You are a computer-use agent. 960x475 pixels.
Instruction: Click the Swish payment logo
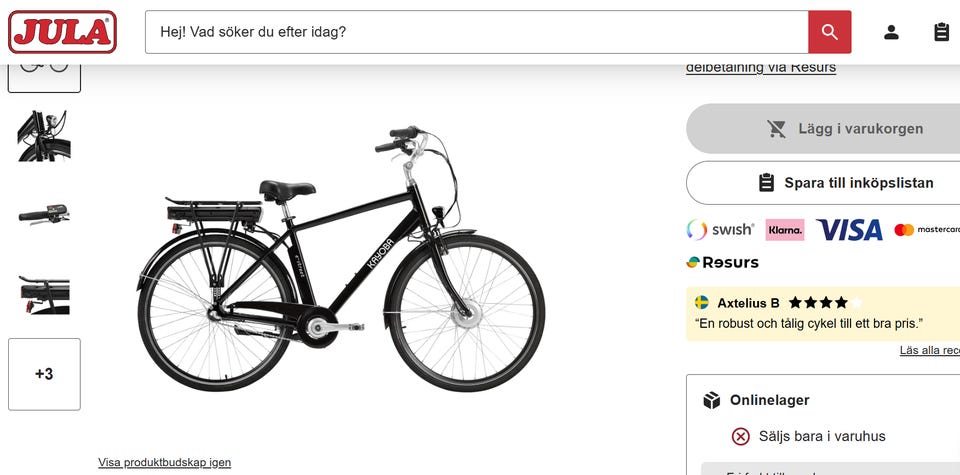click(720, 230)
